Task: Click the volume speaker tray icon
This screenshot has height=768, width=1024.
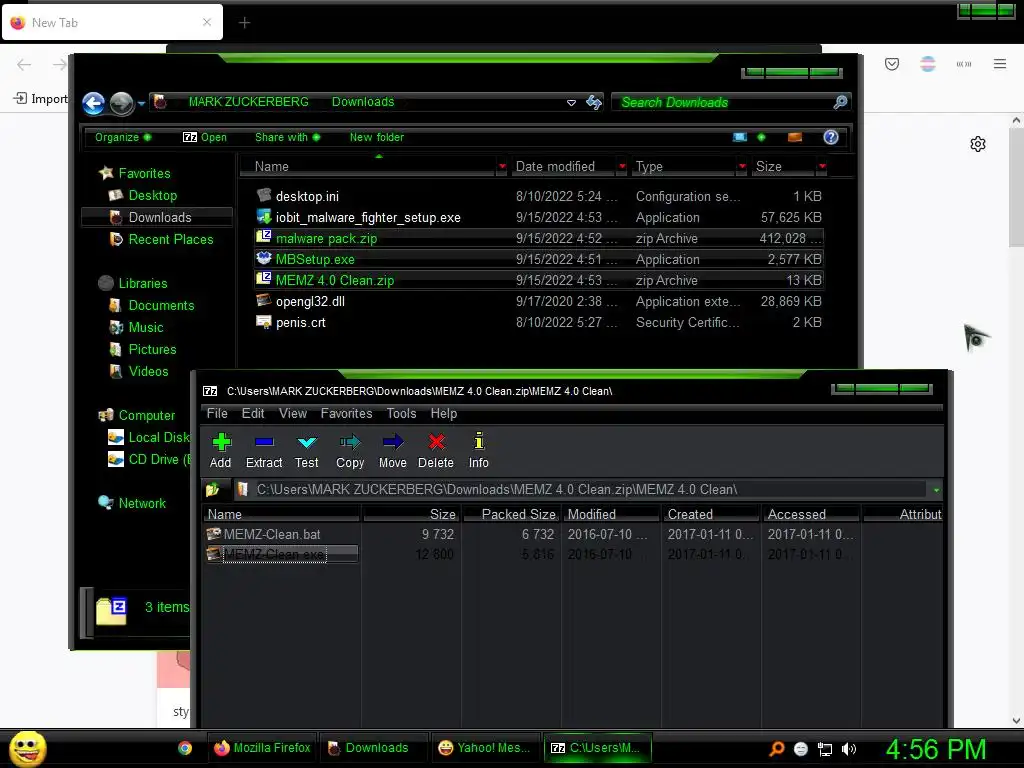Action: coord(849,749)
